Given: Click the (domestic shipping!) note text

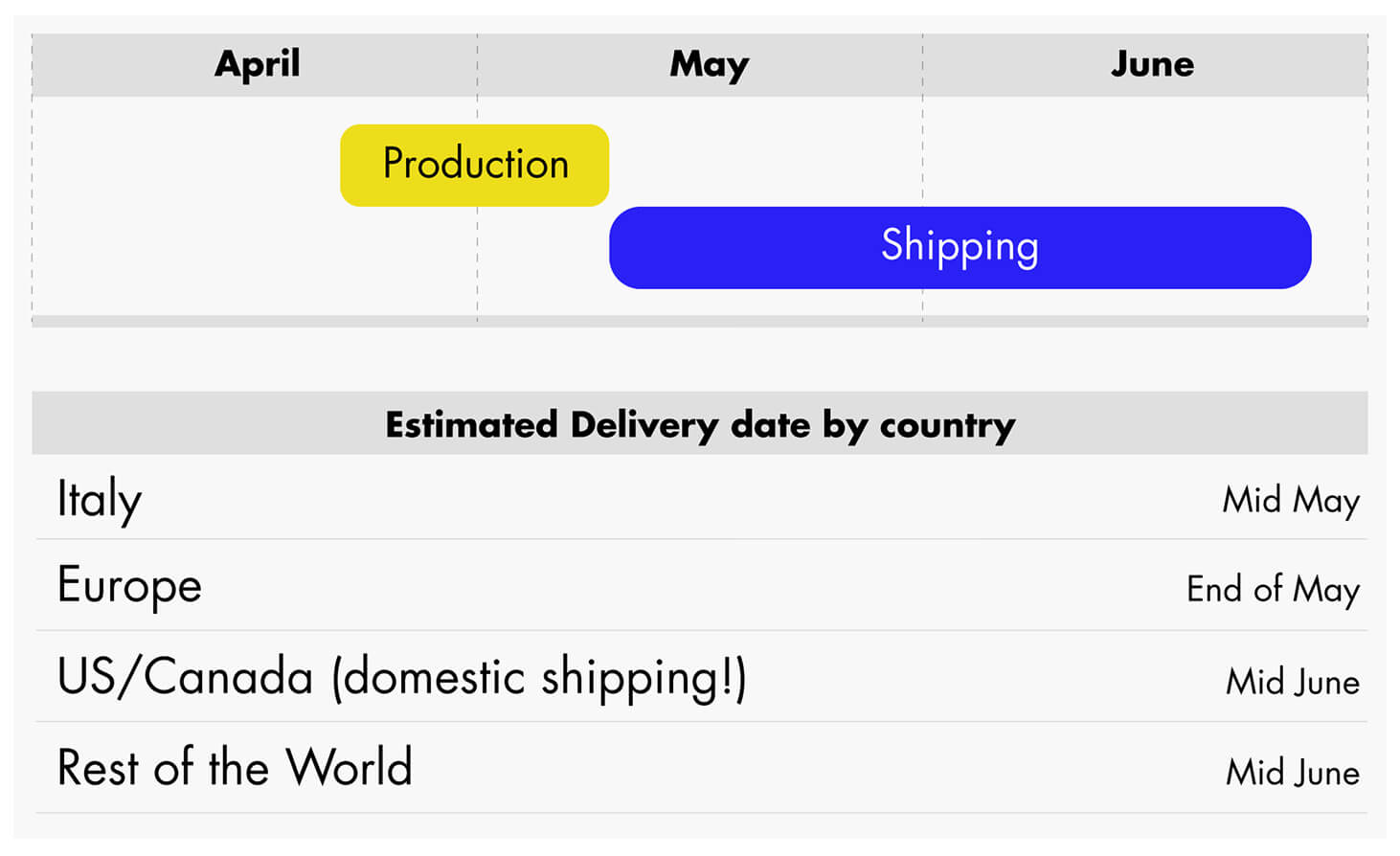Looking at the screenshot, I should 539,678.
